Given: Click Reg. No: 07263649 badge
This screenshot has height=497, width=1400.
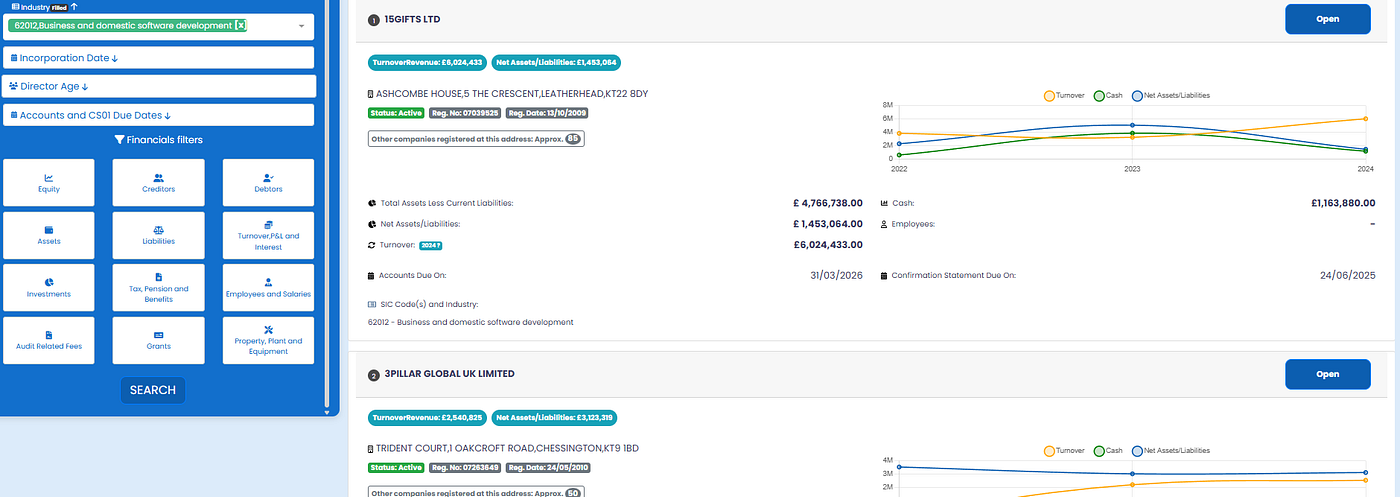Looking at the screenshot, I should 464,467.
